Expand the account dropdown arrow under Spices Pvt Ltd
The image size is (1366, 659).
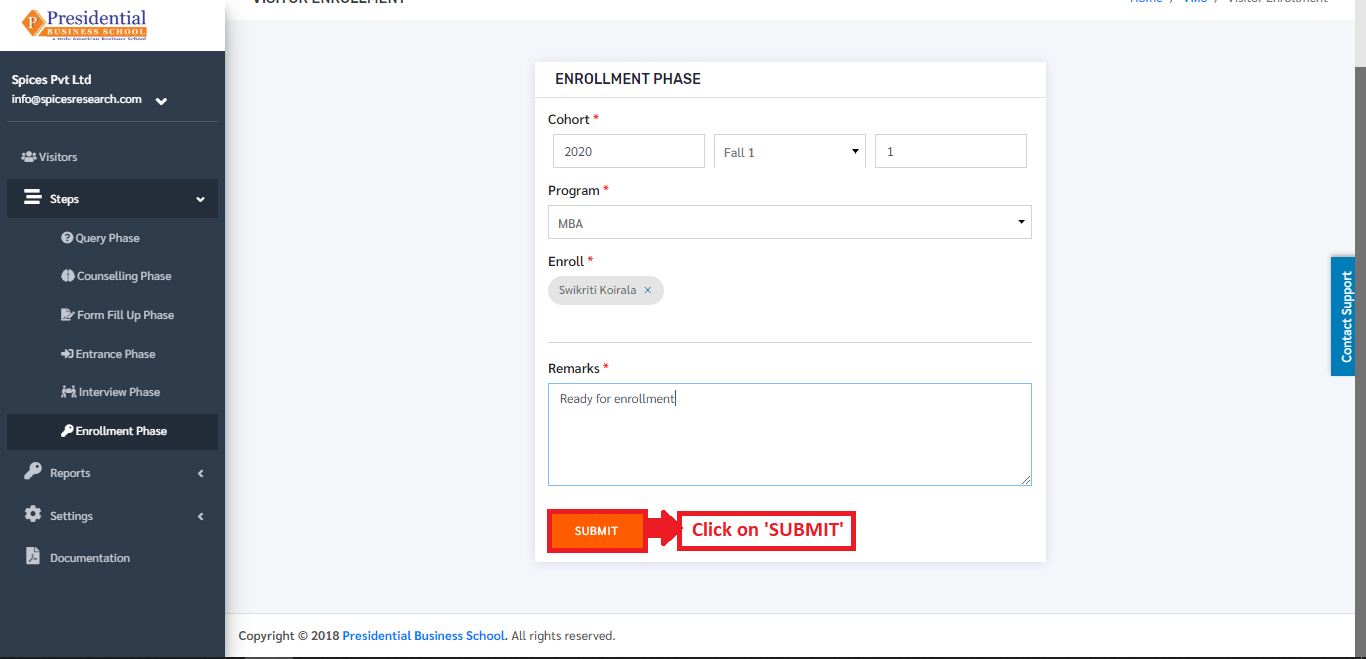161,101
